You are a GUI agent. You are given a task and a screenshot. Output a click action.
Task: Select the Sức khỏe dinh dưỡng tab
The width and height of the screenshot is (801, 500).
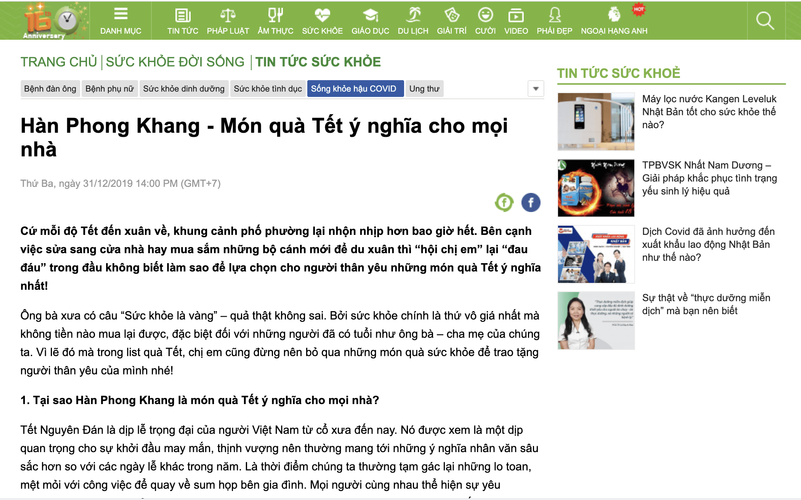183,89
